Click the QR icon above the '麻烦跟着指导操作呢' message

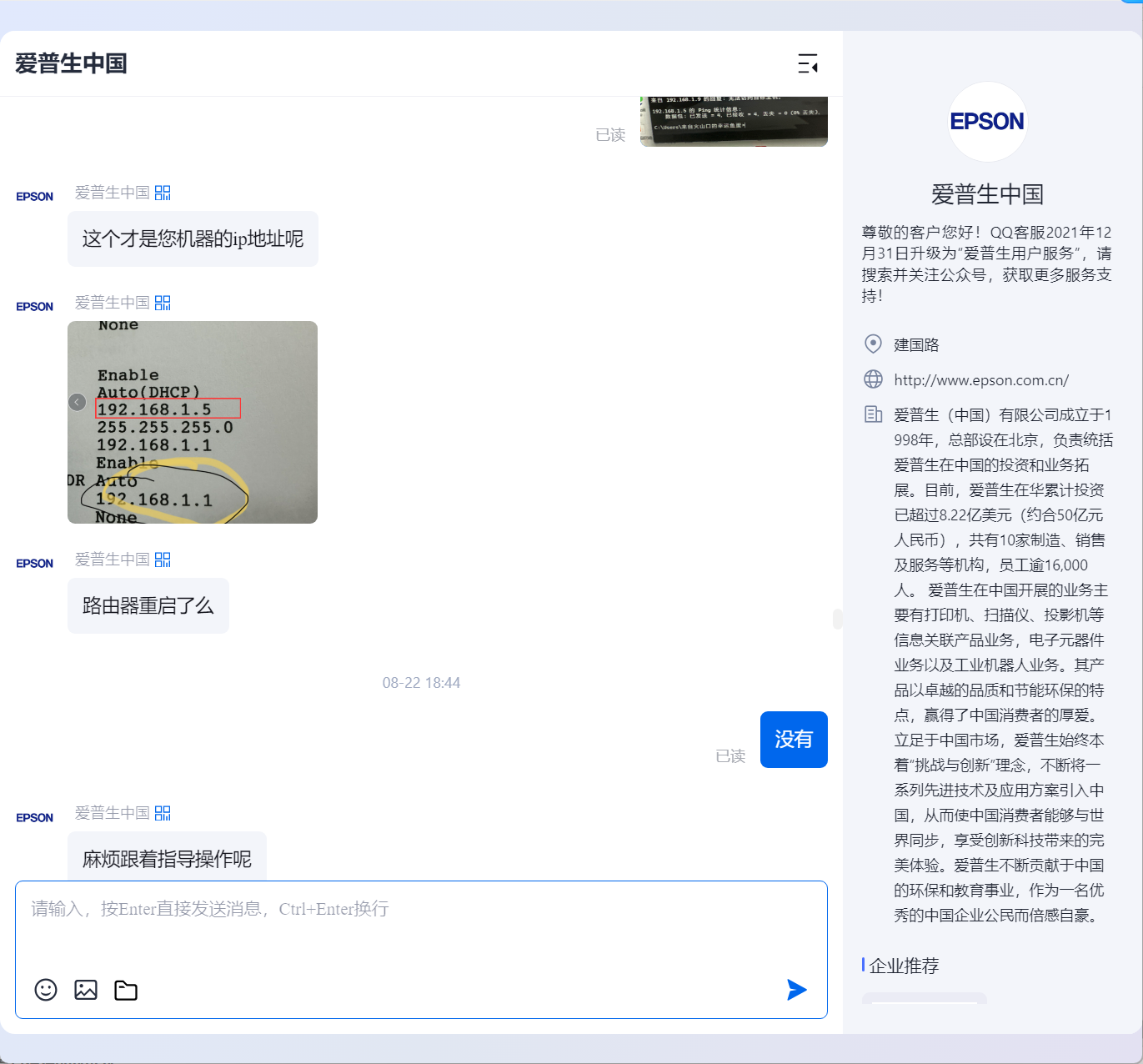(163, 813)
